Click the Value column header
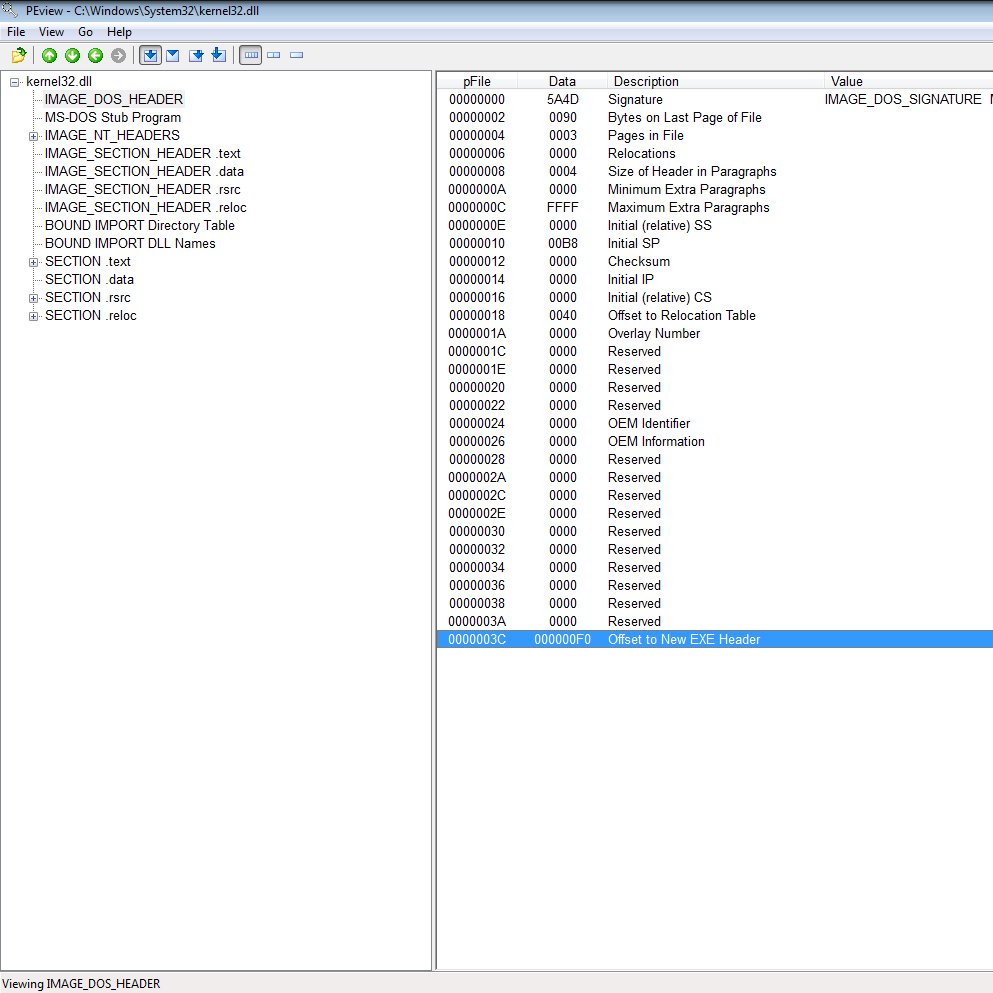The image size is (993, 993). point(909,81)
